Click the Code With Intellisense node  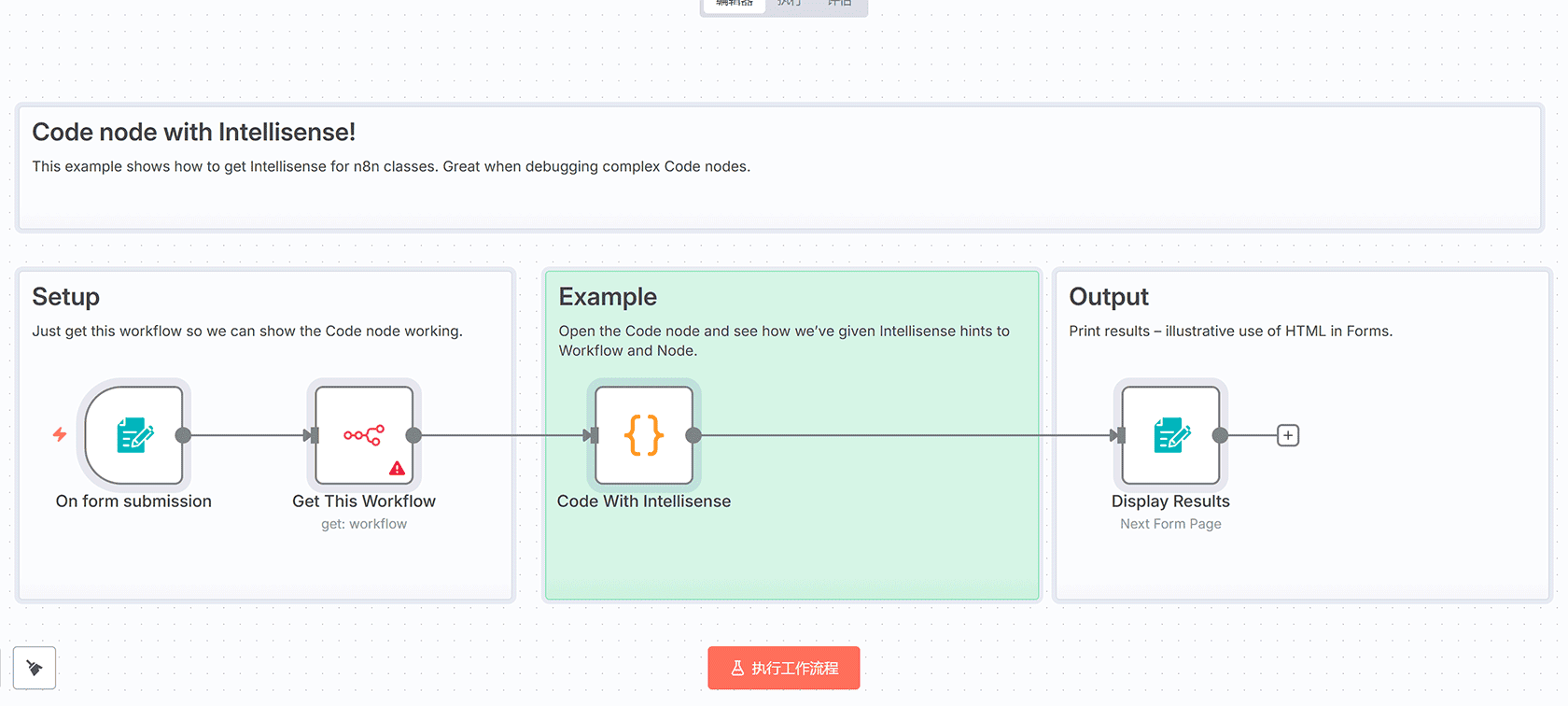[x=644, y=435]
